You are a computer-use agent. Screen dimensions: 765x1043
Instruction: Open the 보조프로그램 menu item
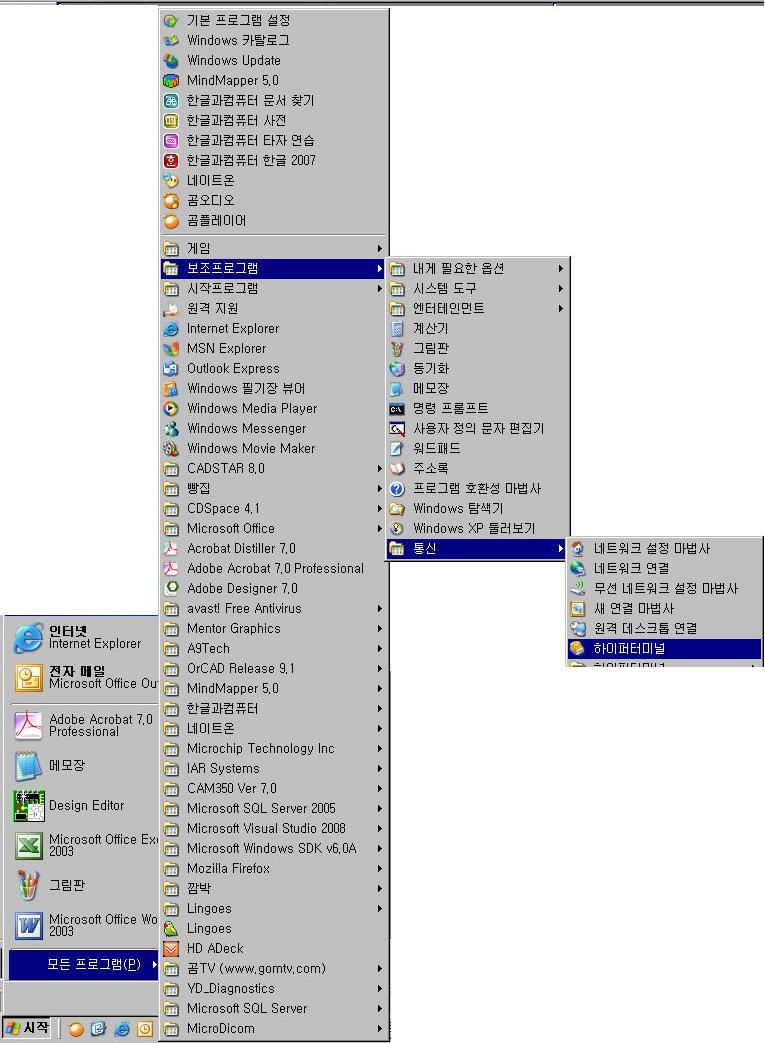(274, 269)
